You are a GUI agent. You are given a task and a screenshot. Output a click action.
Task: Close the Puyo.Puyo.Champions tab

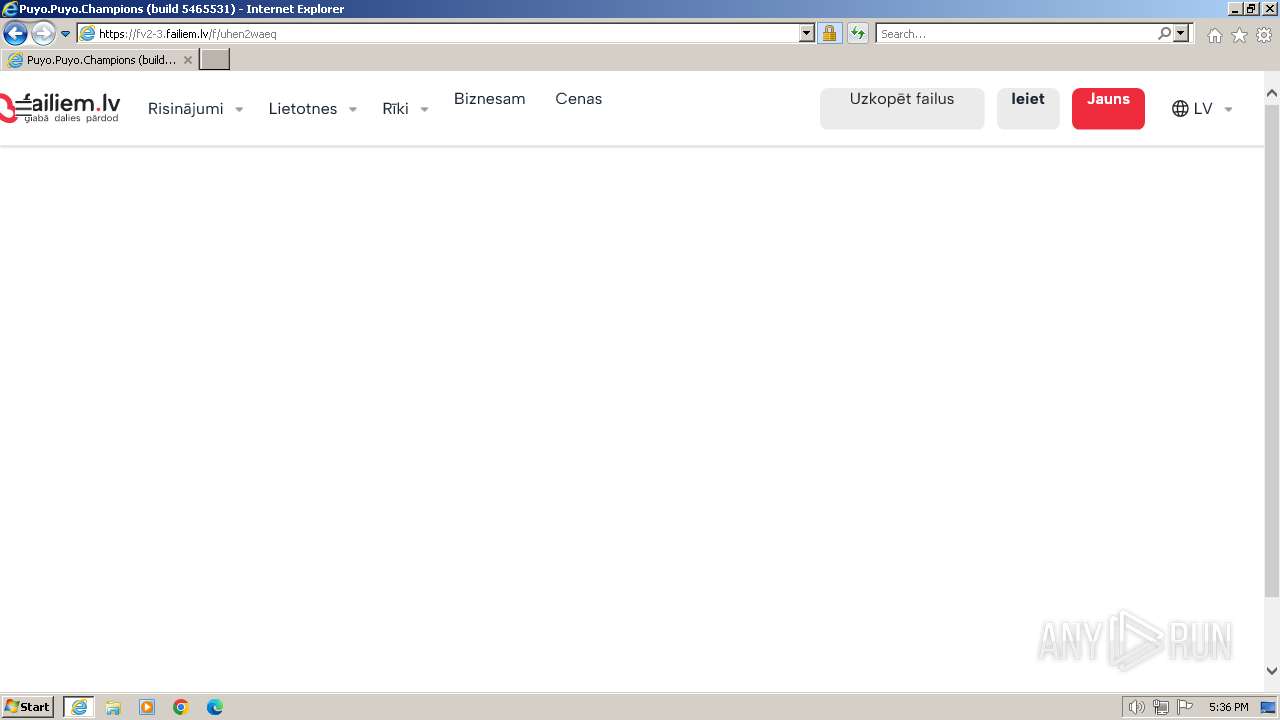click(187, 60)
